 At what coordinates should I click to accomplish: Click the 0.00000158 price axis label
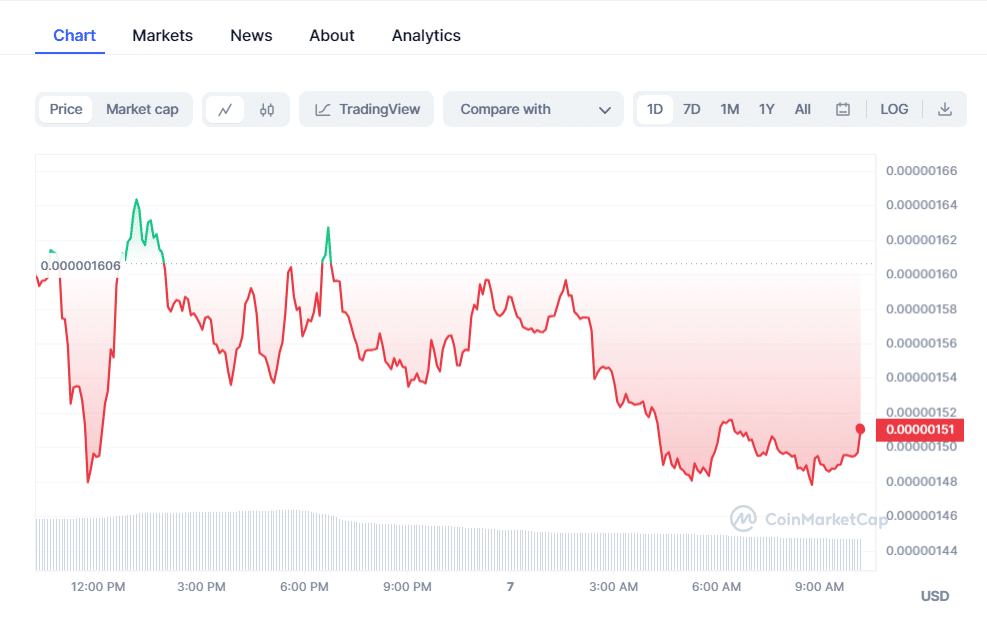(922, 310)
